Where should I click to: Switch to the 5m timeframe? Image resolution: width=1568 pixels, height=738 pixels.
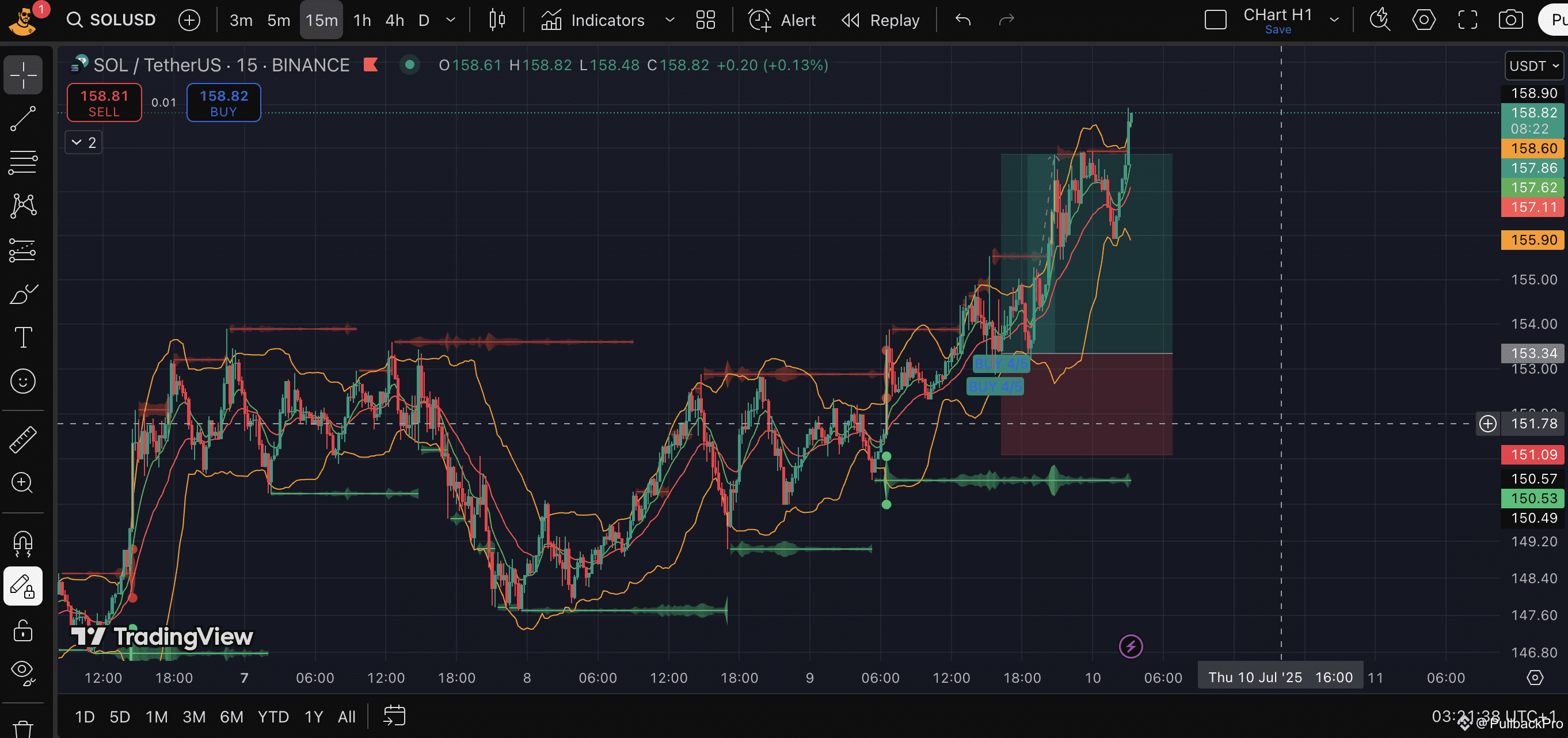click(x=279, y=20)
